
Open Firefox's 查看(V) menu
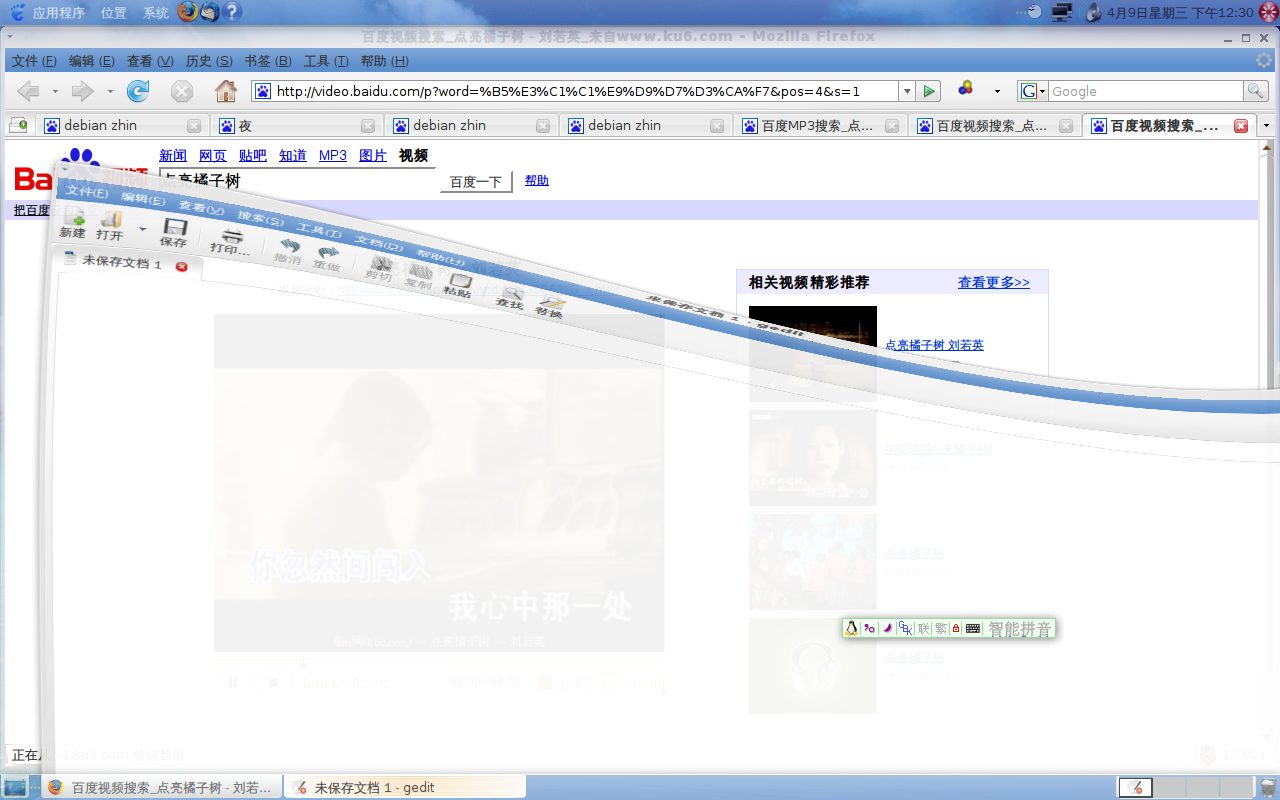click(x=150, y=61)
